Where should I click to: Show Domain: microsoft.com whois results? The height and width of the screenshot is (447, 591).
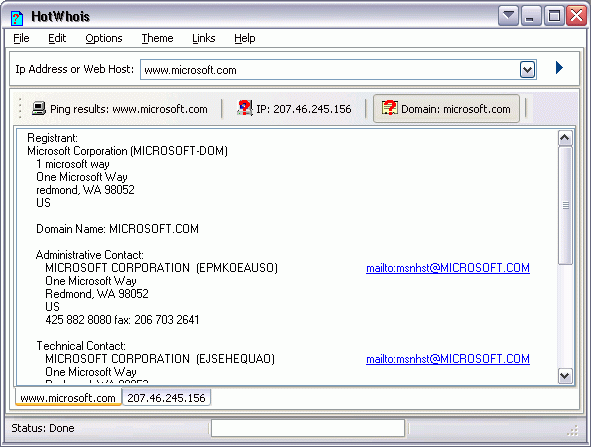pyautogui.click(x=446, y=109)
